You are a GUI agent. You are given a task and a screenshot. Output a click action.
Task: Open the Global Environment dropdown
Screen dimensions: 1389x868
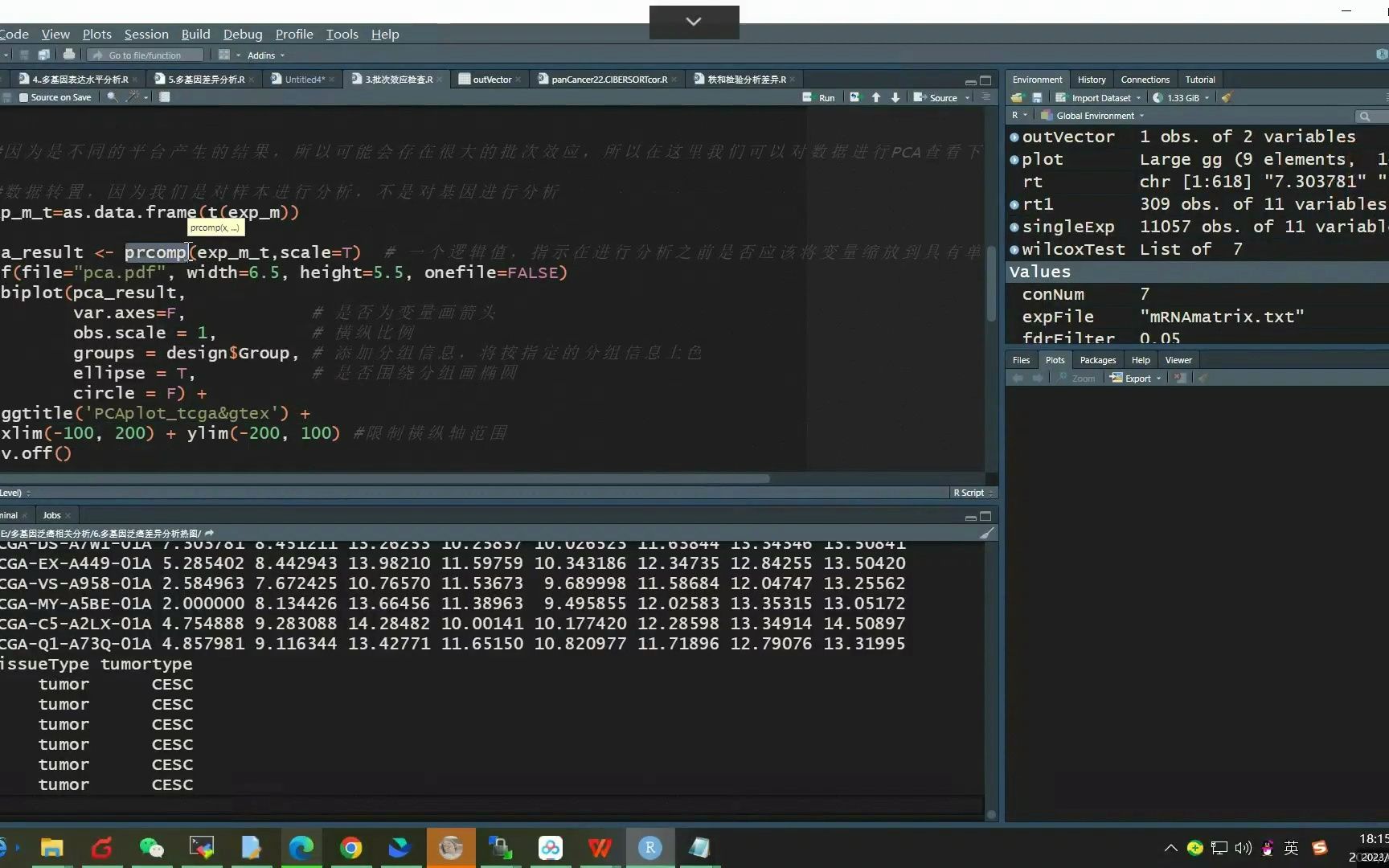(x=1095, y=116)
